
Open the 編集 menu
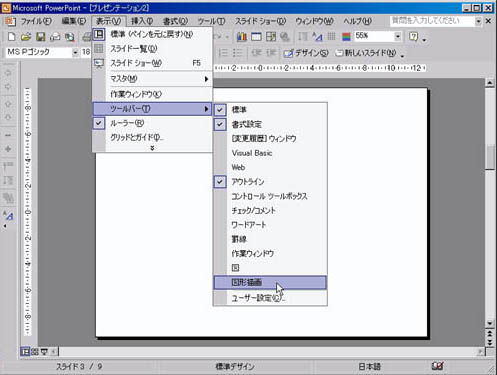[74, 21]
